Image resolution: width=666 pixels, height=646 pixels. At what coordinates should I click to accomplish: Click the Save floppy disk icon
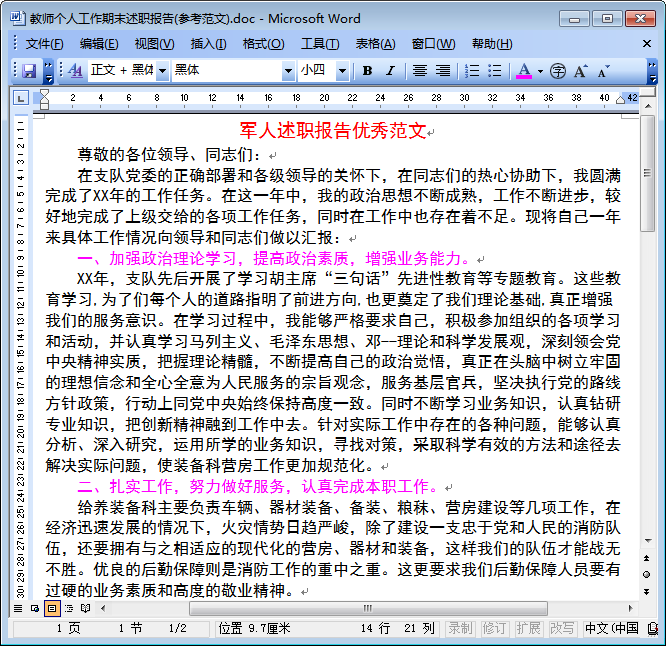point(29,71)
